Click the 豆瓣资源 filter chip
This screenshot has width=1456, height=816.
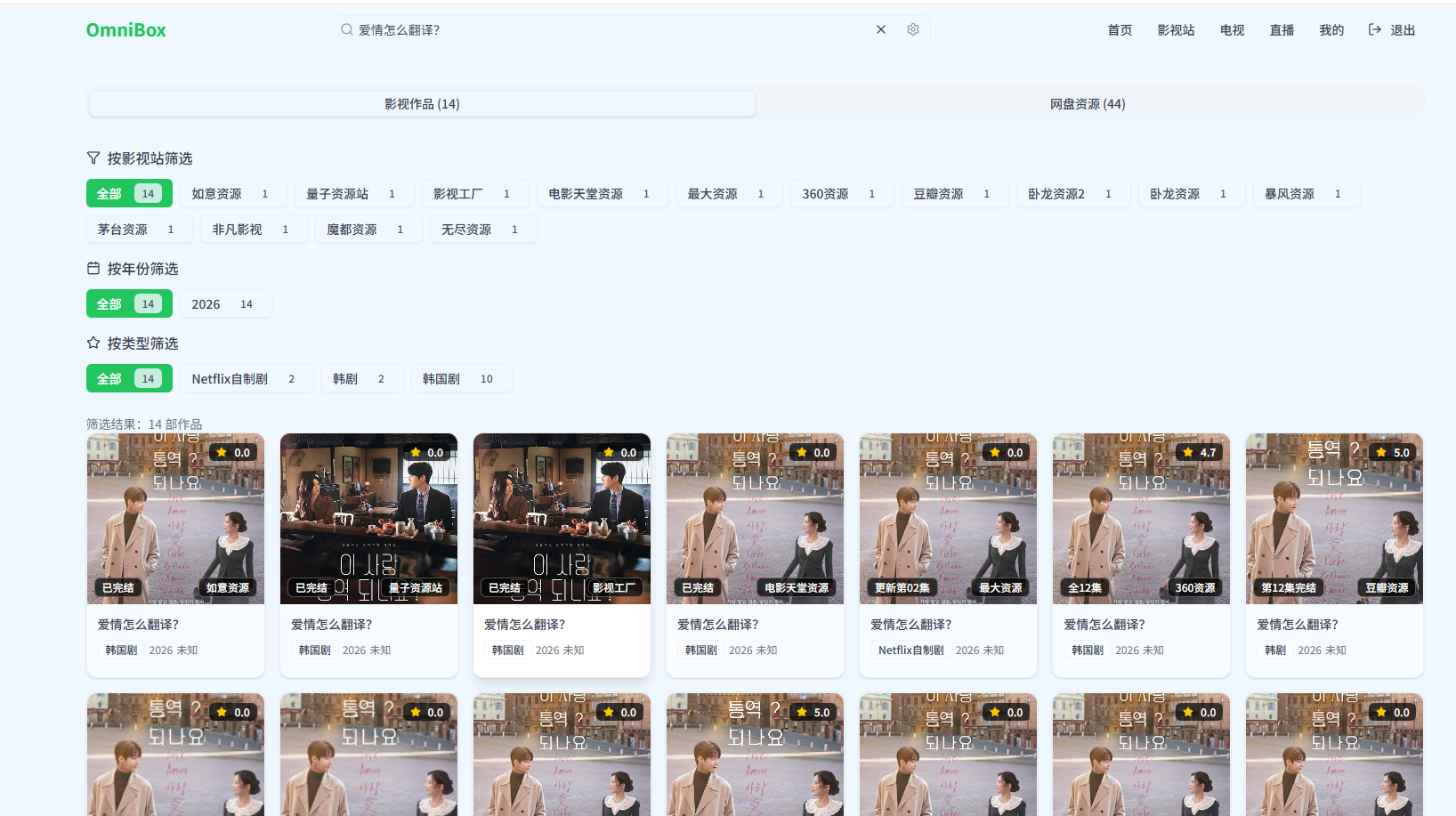point(954,193)
